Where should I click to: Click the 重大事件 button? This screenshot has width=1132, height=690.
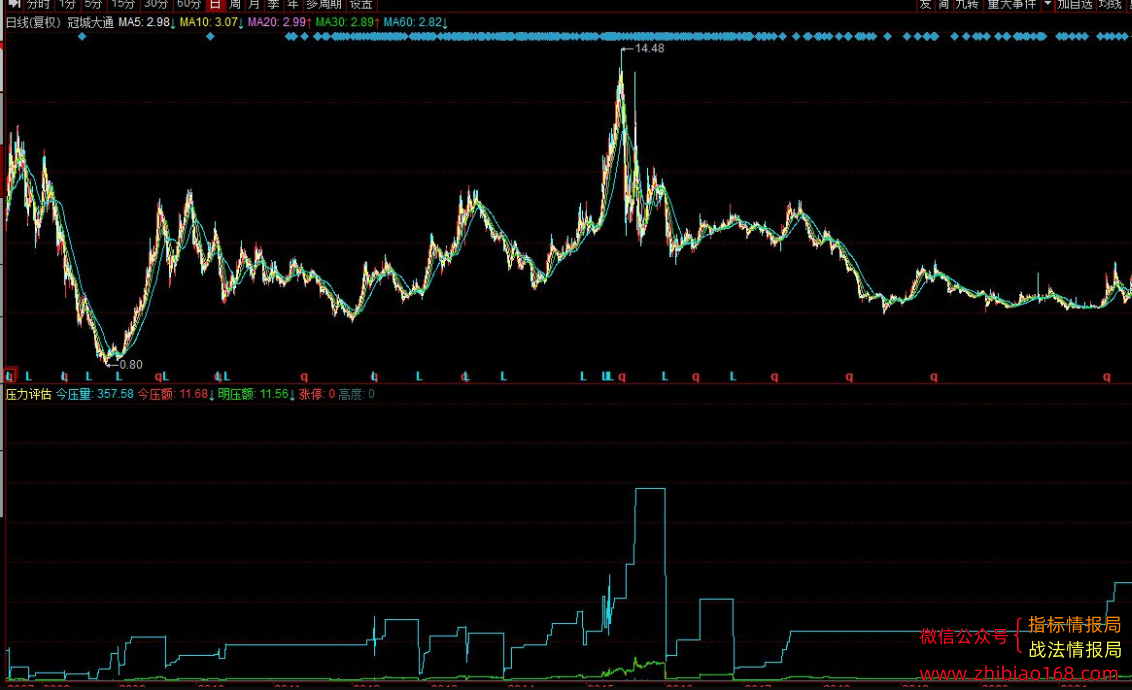[x=1012, y=4]
